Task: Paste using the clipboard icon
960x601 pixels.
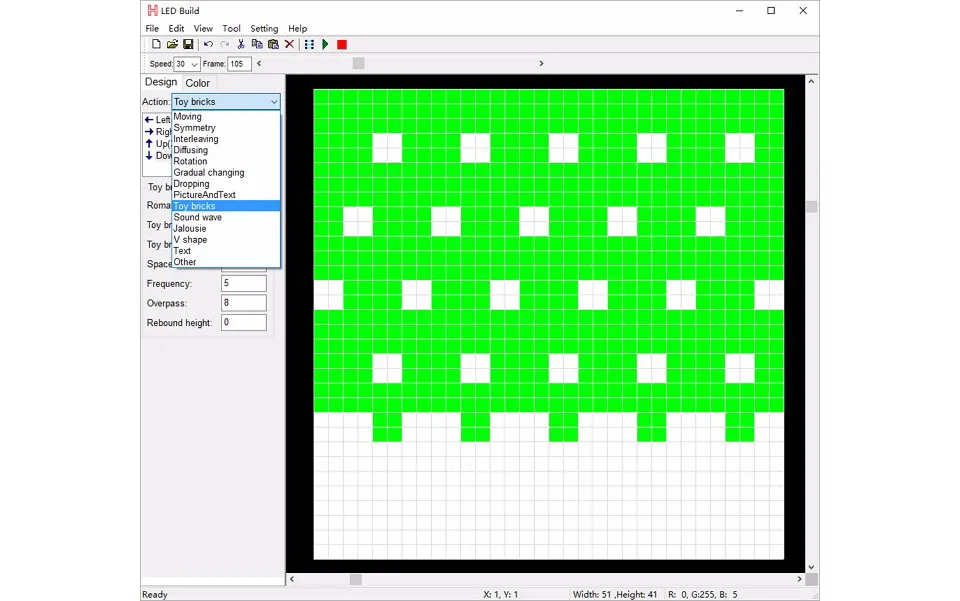Action: pos(273,45)
